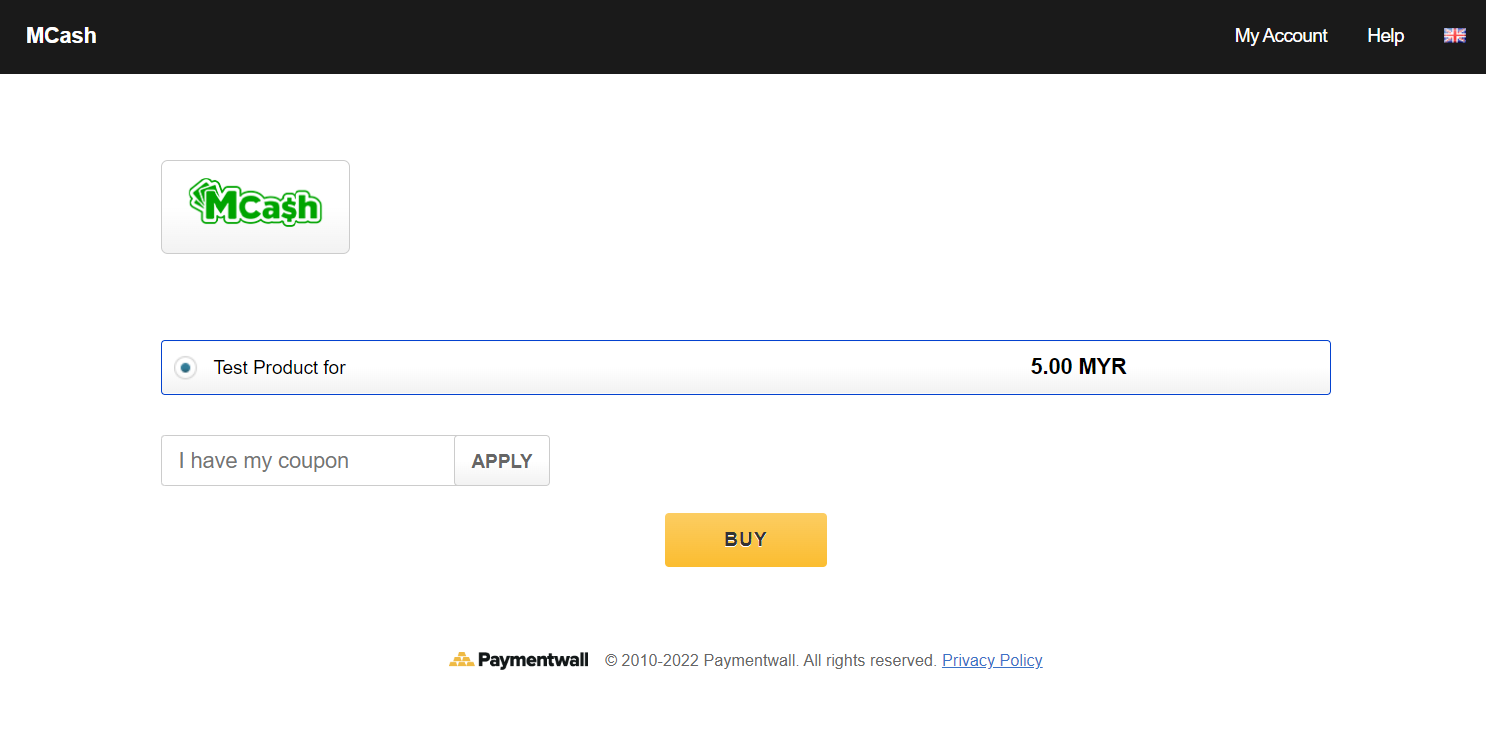This screenshot has width=1486, height=747.
Task: Select the product priced at 5.00 MYR
Action: [x=745, y=367]
